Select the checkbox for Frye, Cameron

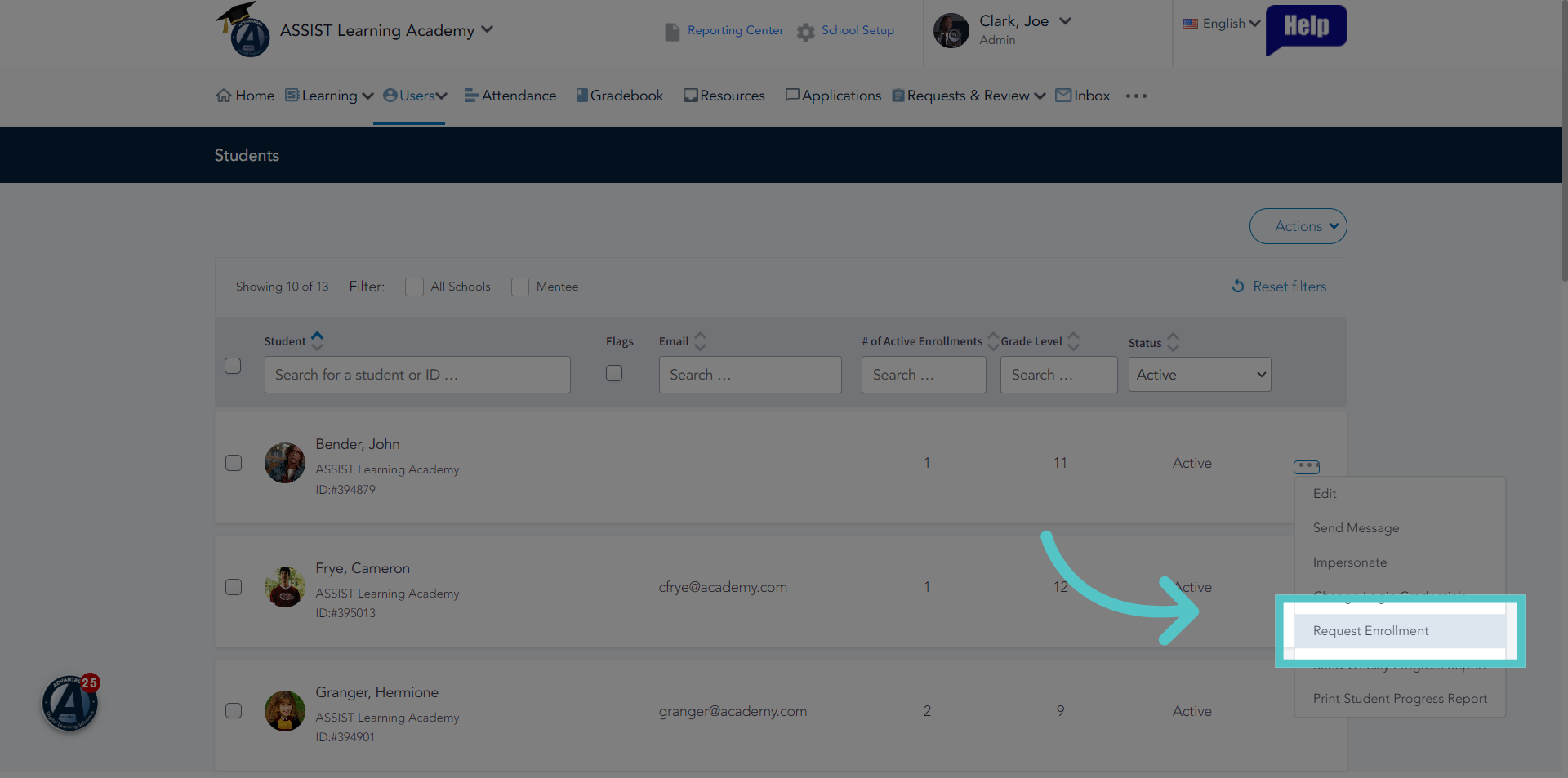click(x=234, y=587)
